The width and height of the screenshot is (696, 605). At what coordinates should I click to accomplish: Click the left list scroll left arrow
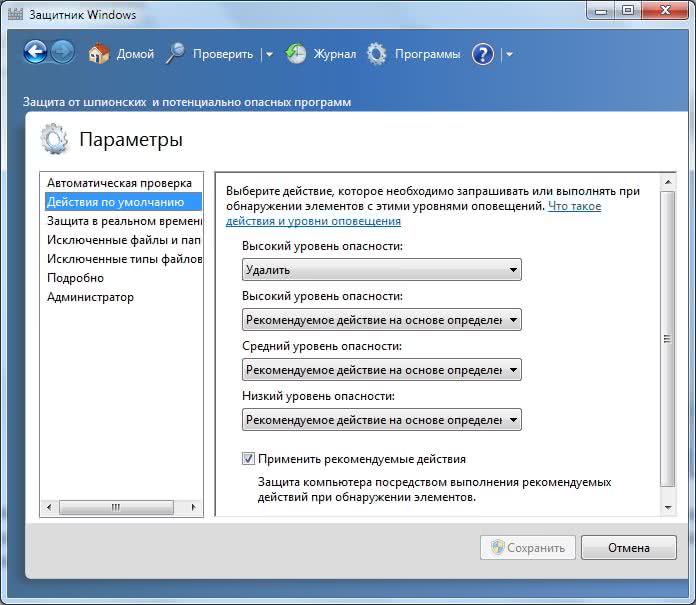(x=49, y=507)
